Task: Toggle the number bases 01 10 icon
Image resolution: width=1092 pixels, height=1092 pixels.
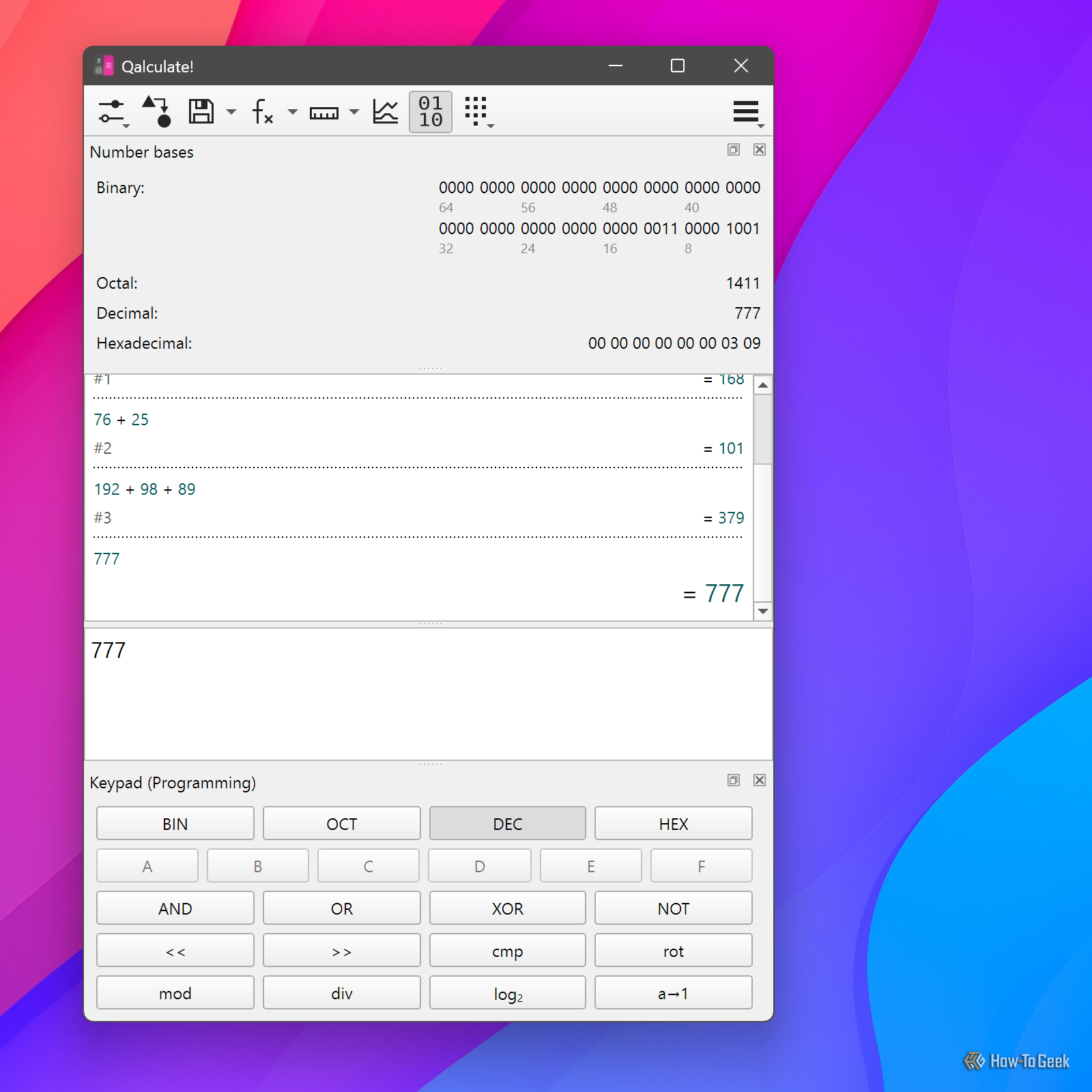Action: point(431,111)
